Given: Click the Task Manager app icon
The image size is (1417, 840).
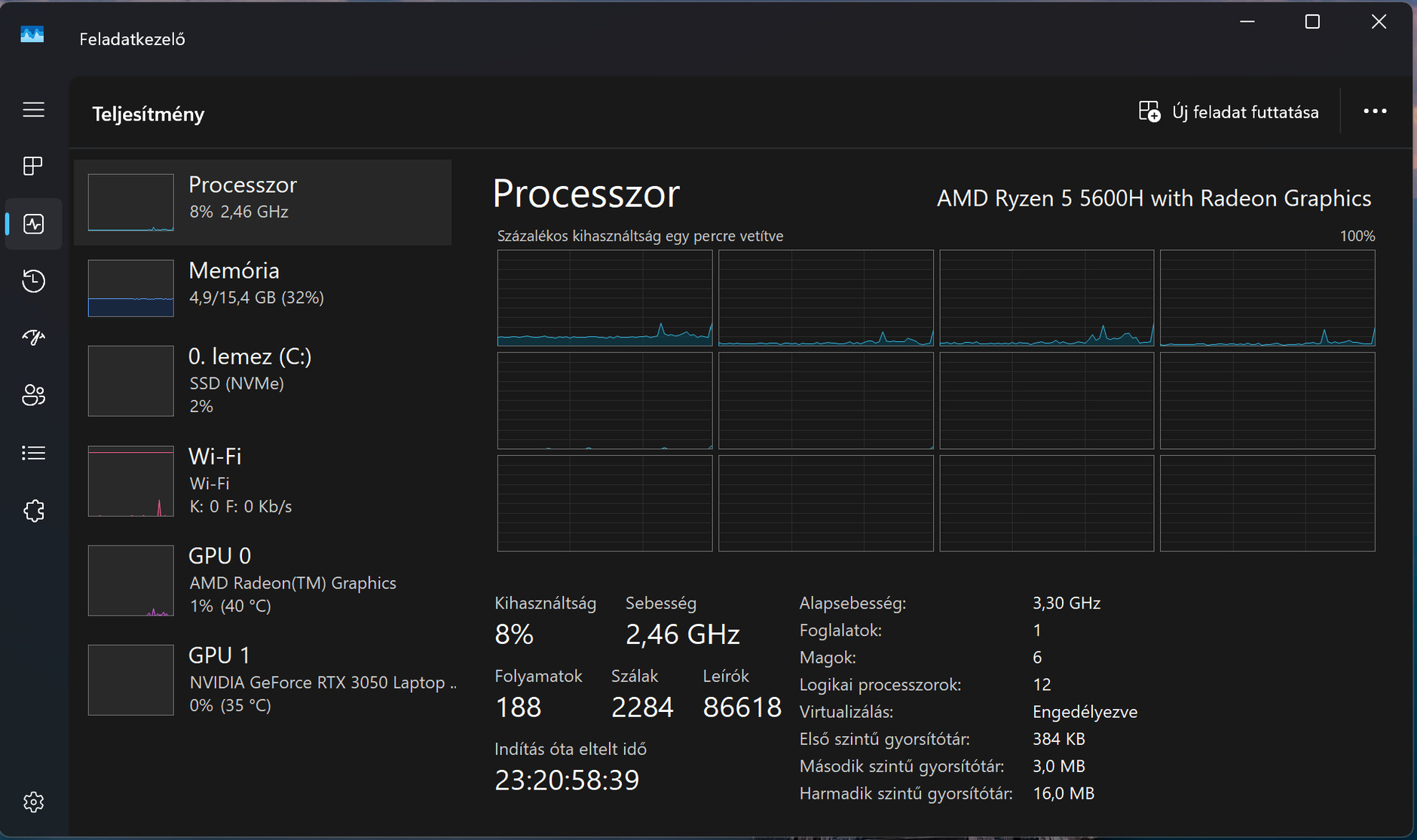Looking at the screenshot, I should pyautogui.click(x=32, y=35).
